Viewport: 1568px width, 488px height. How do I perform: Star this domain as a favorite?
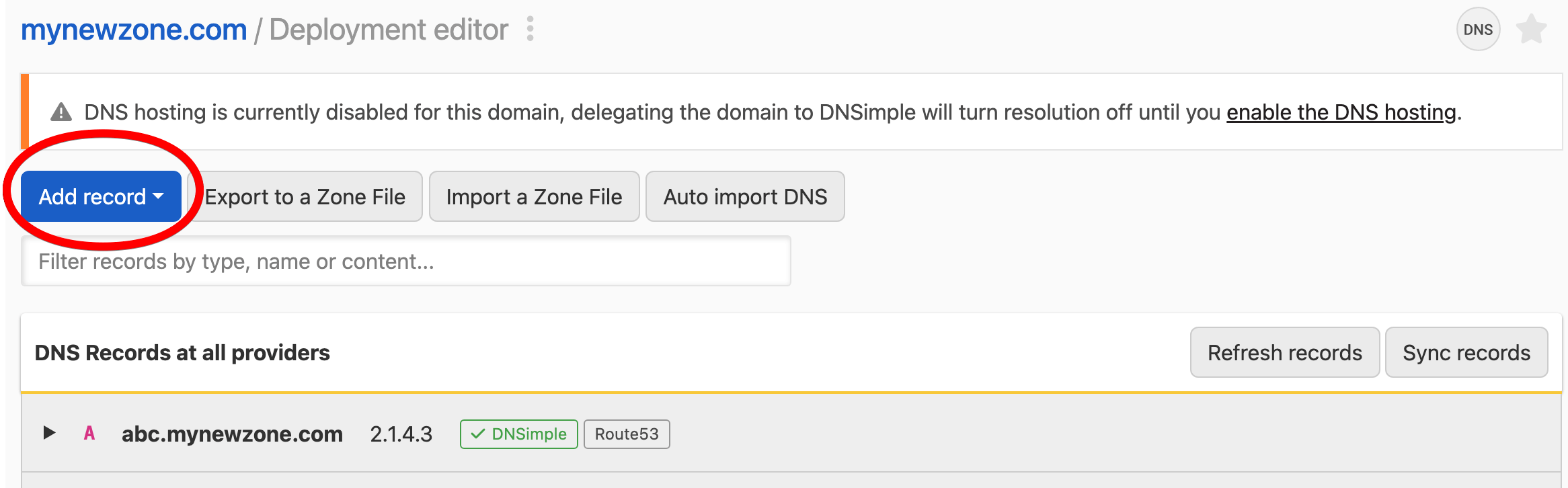point(1531,30)
